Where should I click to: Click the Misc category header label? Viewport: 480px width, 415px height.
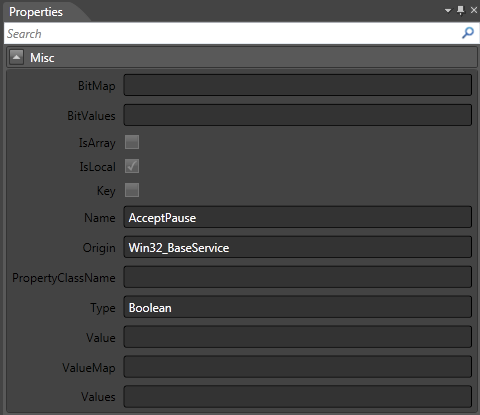(x=42, y=58)
